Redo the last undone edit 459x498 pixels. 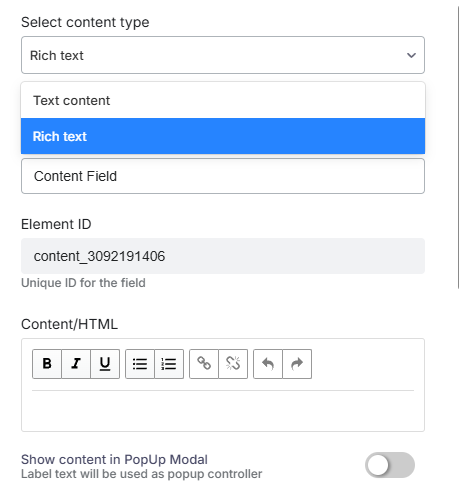297,364
